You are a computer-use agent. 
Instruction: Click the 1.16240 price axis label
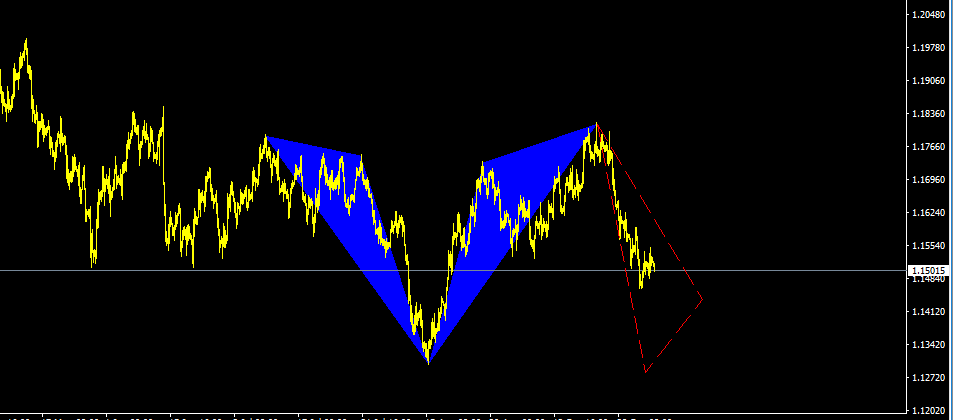pyautogui.click(x=929, y=213)
